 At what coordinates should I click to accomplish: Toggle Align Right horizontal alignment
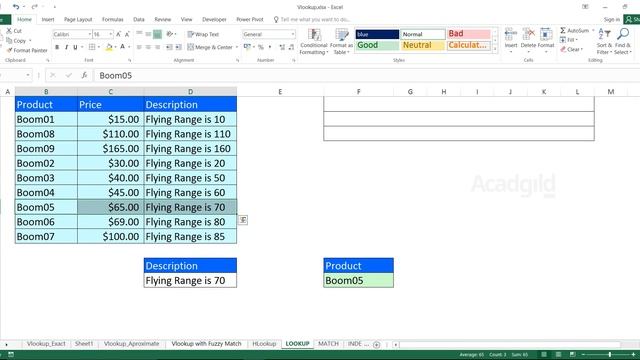point(158,47)
